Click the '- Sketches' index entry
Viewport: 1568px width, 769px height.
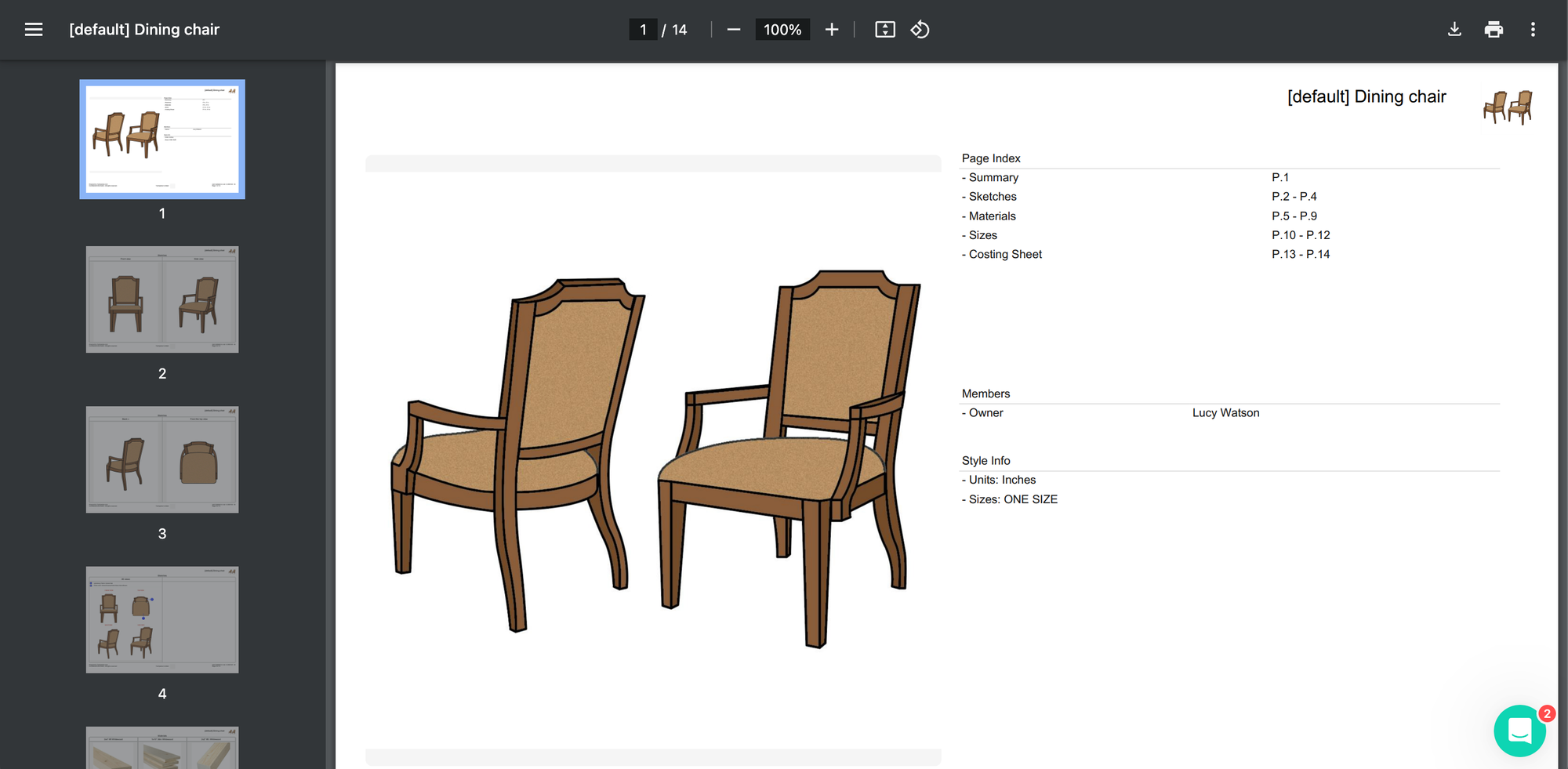pyautogui.click(x=989, y=197)
